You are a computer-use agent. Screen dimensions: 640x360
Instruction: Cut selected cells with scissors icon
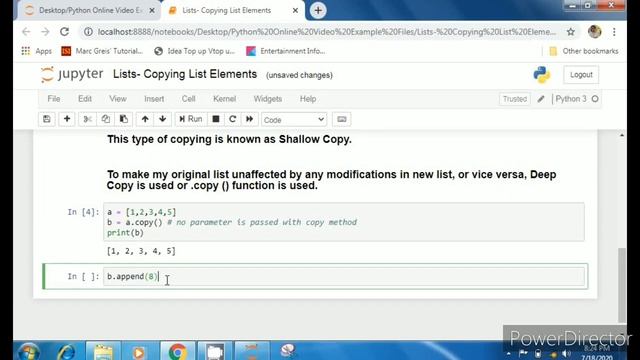87,119
